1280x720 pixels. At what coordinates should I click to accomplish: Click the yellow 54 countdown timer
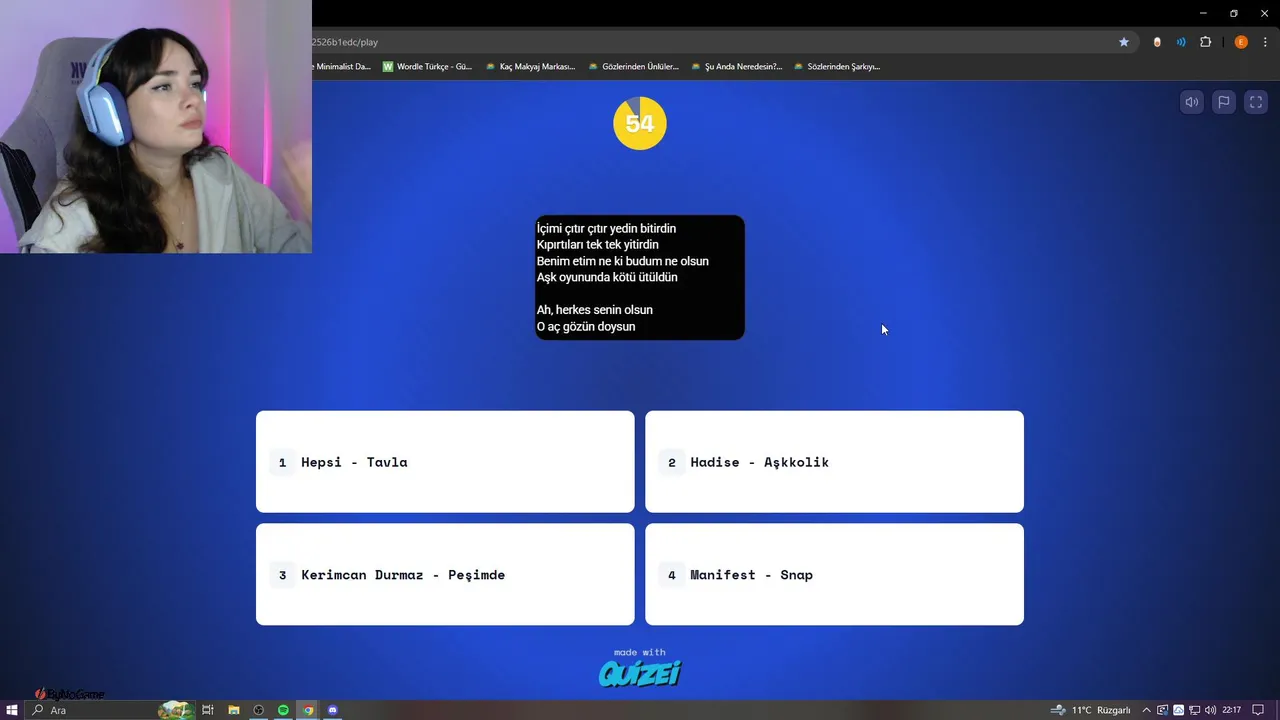tap(640, 123)
